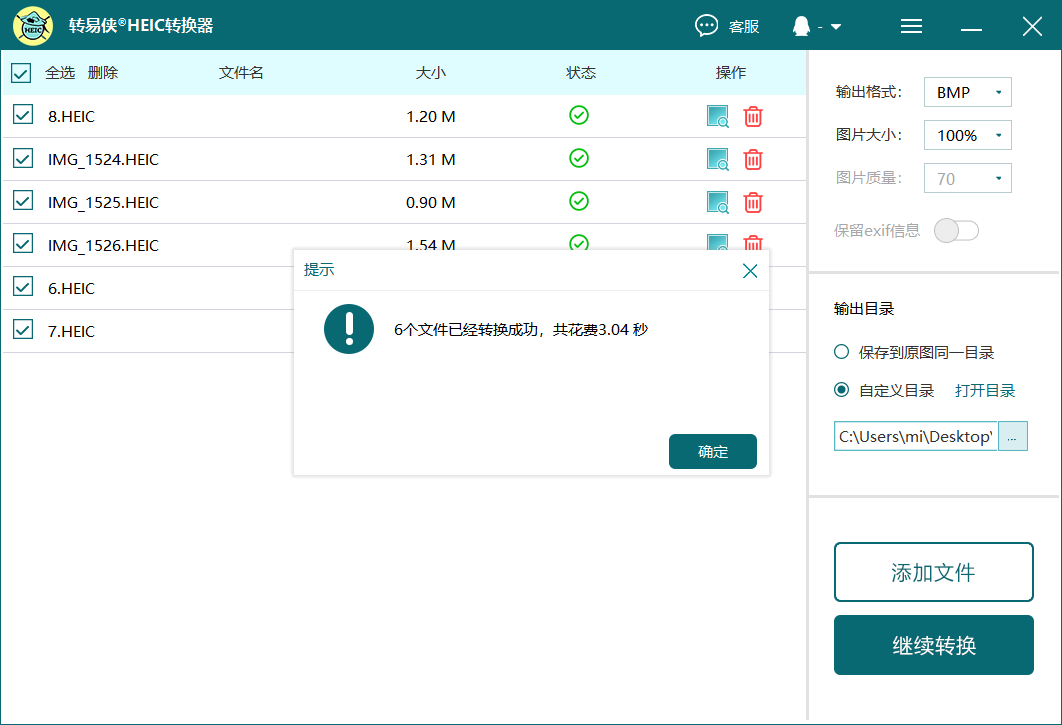
Task: Select 保存到原图同一目录 radio option
Action: tap(841, 352)
